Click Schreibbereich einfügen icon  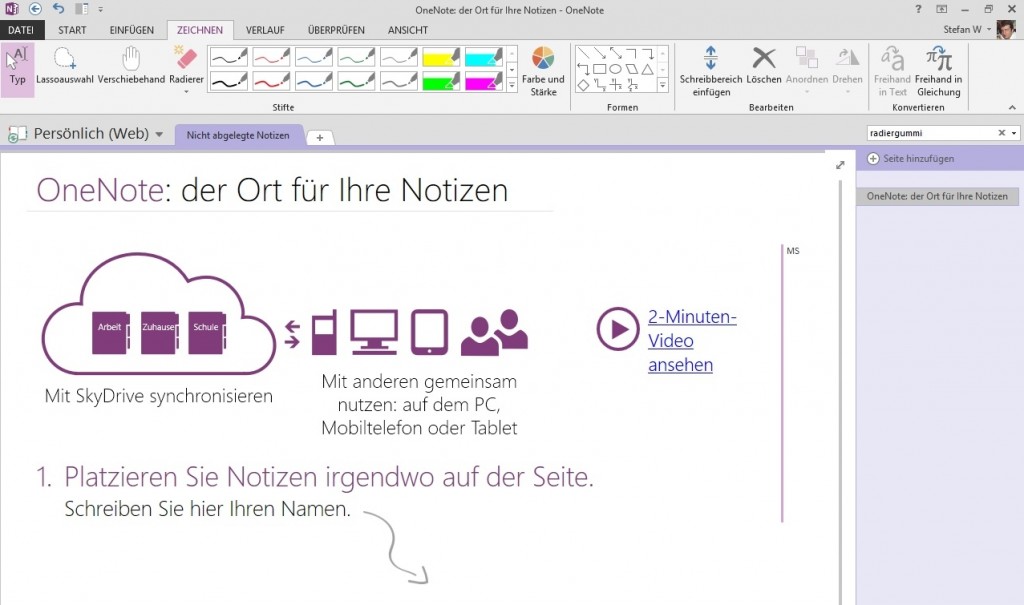(711, 58)
